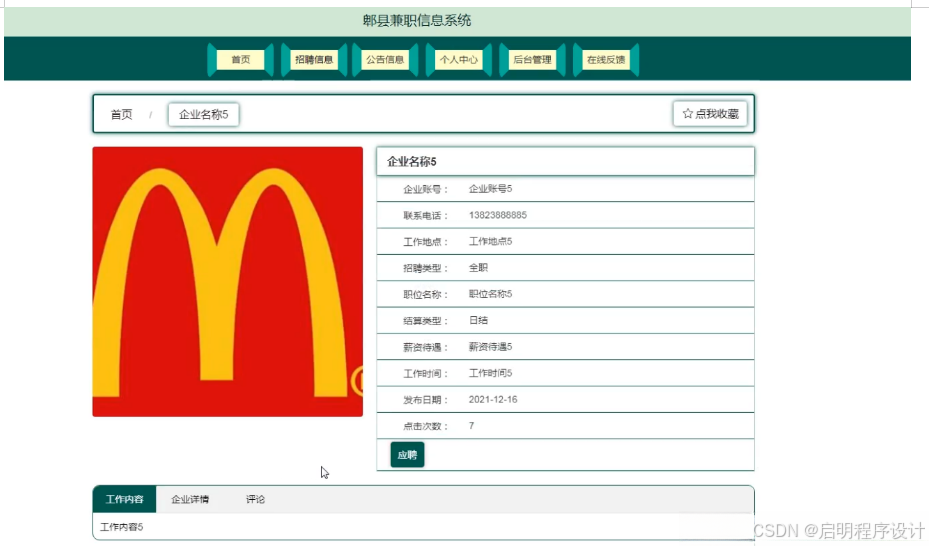
Task: Click the 日结 settlement type value
Action: click(x=478, y=320)
